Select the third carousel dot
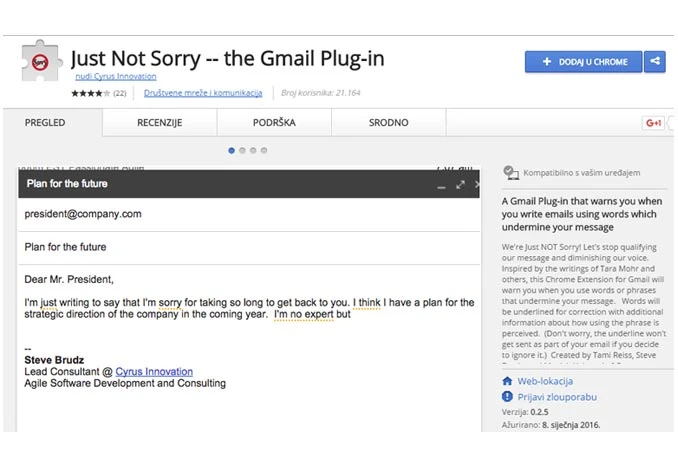678x458 pixels. [253, 151]
